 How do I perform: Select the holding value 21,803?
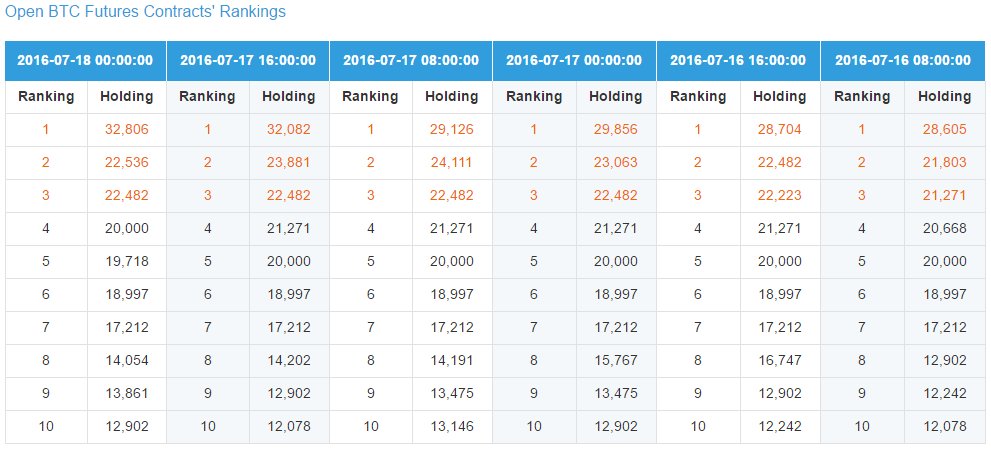(x=944, y=163)
